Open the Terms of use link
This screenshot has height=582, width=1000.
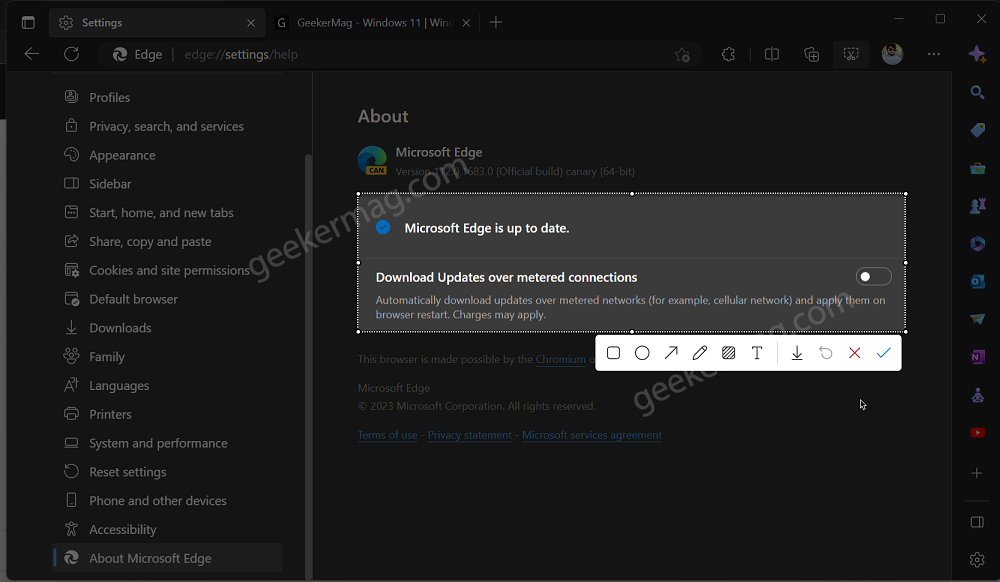click(388, 435)
